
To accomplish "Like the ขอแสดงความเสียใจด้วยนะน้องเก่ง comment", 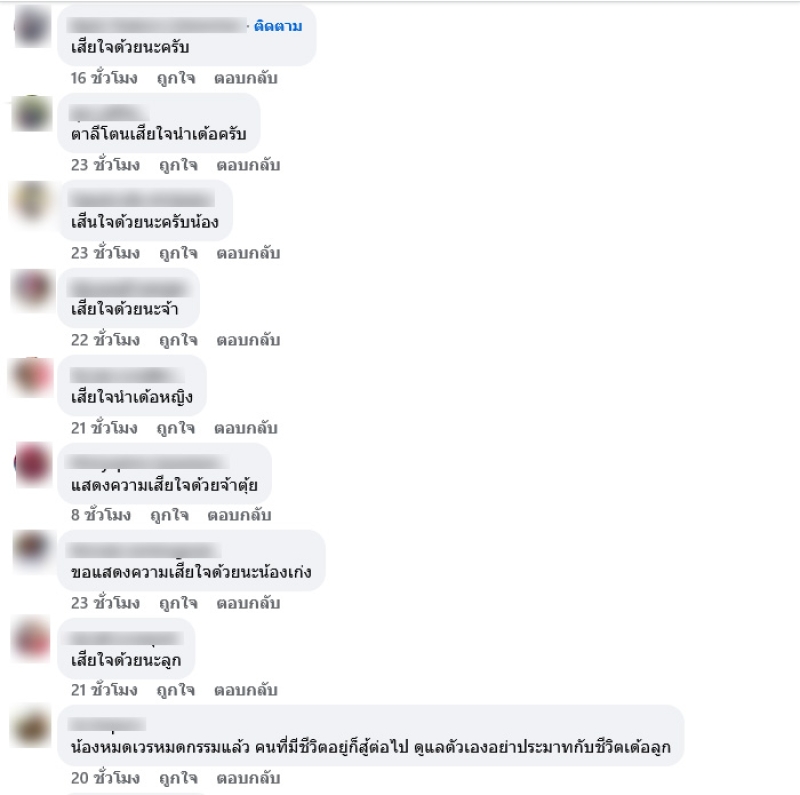I will pos(178,603).
